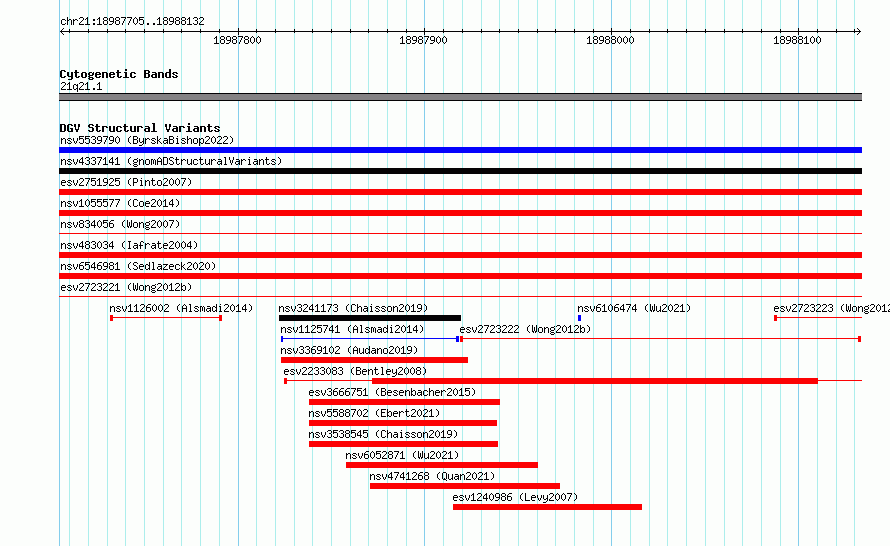The image size is (890, 546).
Task: Click the nsv5539790 (ByrskaBishop2022) label
Action: (147, 140)
